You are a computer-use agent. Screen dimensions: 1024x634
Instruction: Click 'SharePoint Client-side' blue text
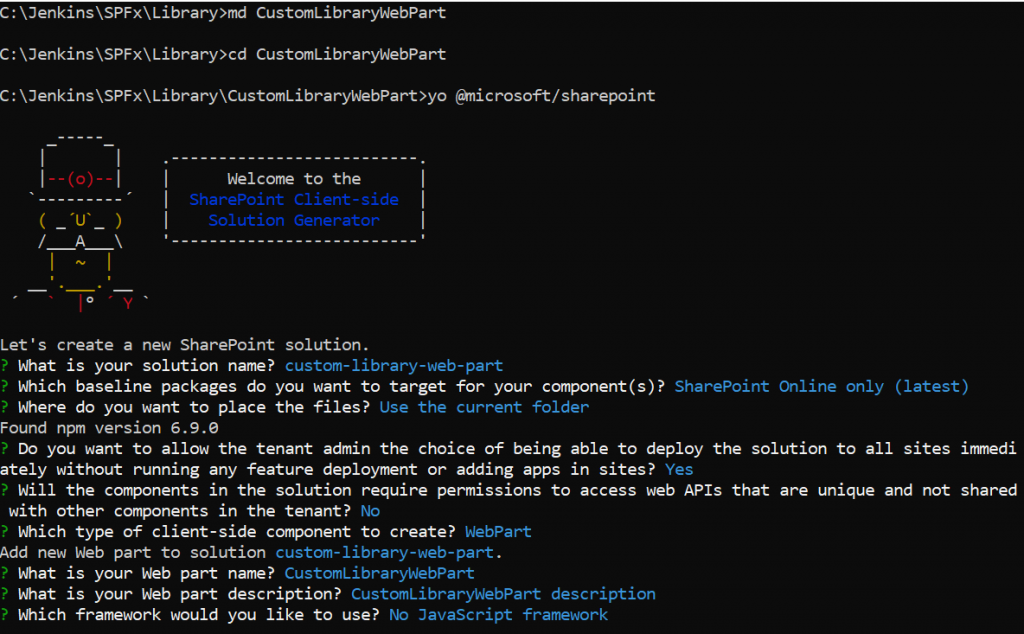tap(294, 200)
